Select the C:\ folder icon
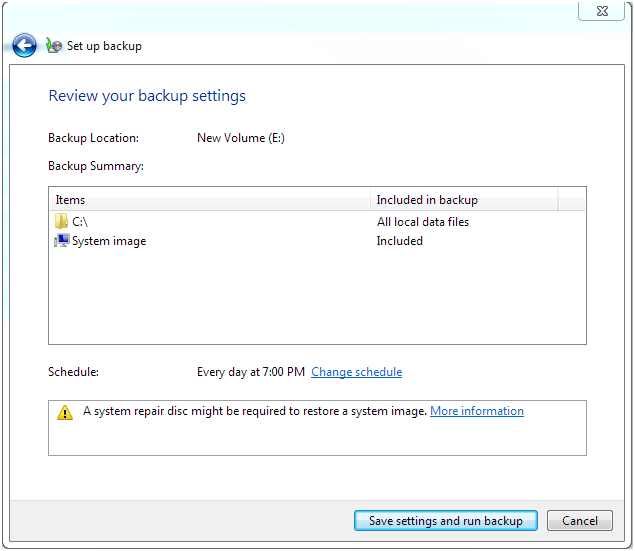The image size is (635, 551). (x=61, y=221)
